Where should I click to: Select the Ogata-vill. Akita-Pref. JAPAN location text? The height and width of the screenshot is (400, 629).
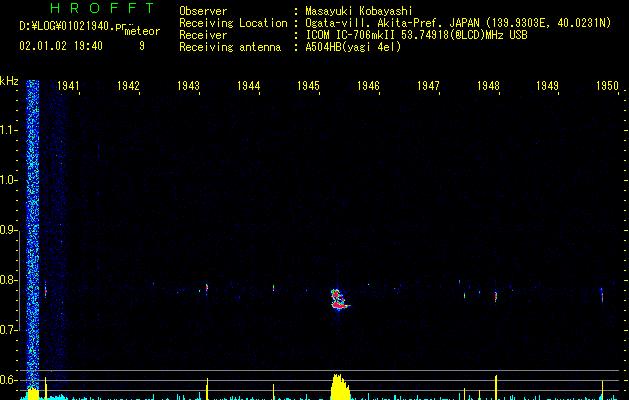coord(458,23)
